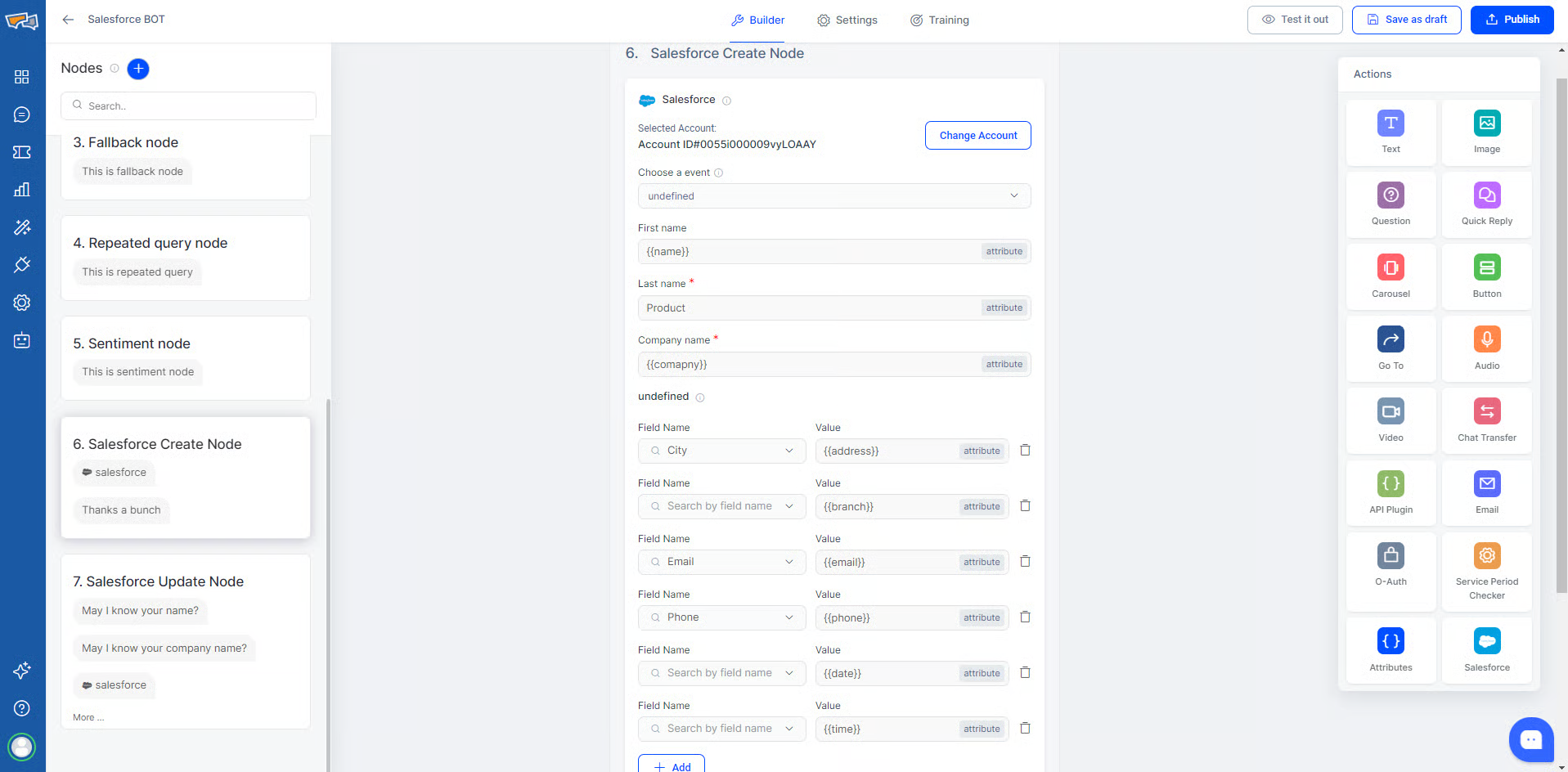Open the help icon in sidebar
Image resolution: width=1568 pixels, height=772 pixels.
tap(22, 708)
